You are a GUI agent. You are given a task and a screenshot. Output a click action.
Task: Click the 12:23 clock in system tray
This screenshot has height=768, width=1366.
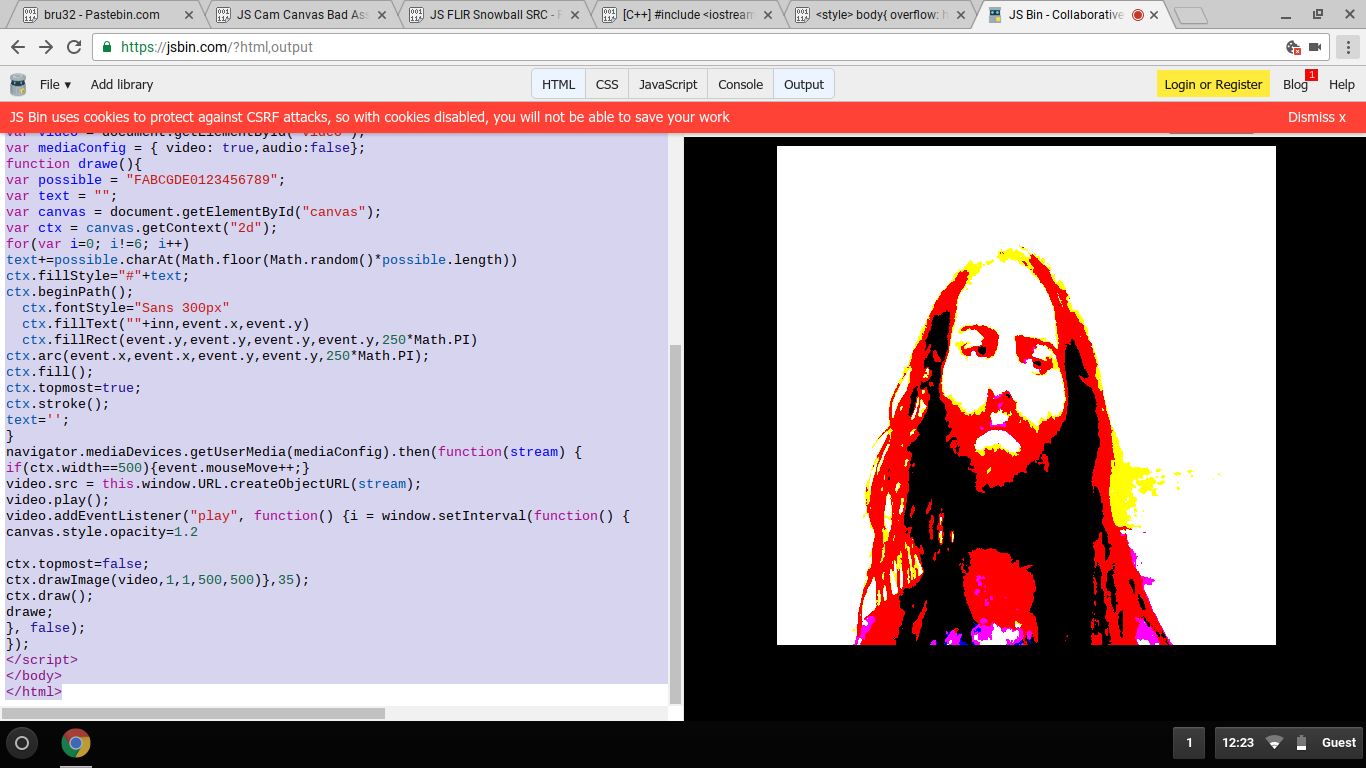click(x=1238, y=743)
